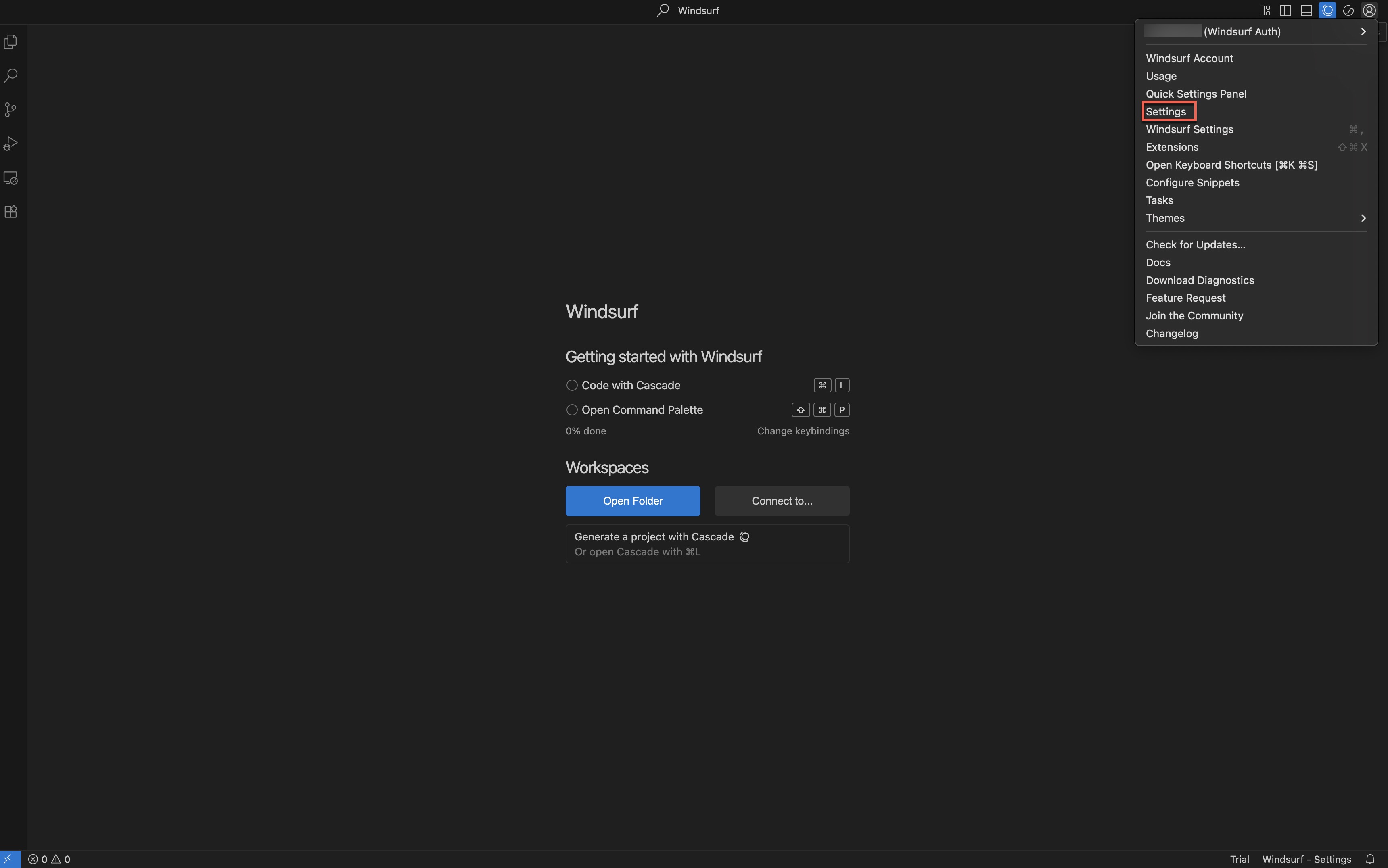Click the Open Folder button

632,501
